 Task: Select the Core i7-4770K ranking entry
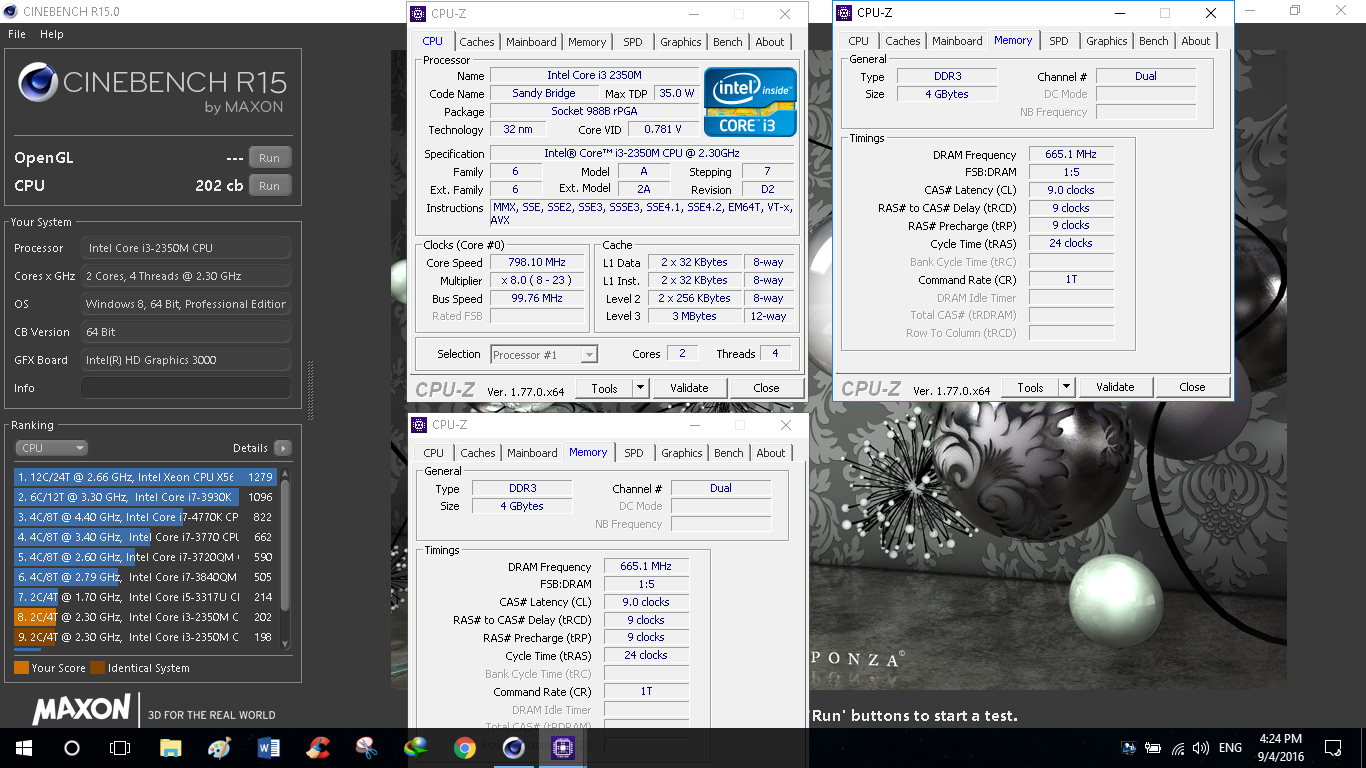click(145, 517)
